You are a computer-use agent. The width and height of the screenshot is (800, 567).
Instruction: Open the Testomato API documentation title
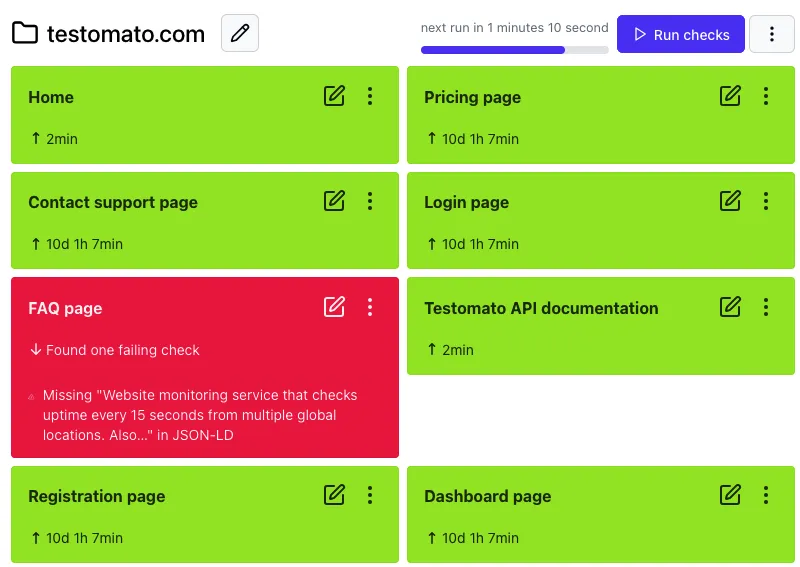pos(541,308)
